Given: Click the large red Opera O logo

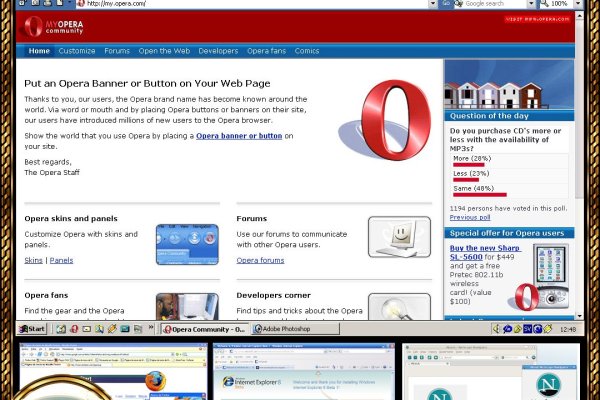Looking at the screenshot, I should (386, 118).
